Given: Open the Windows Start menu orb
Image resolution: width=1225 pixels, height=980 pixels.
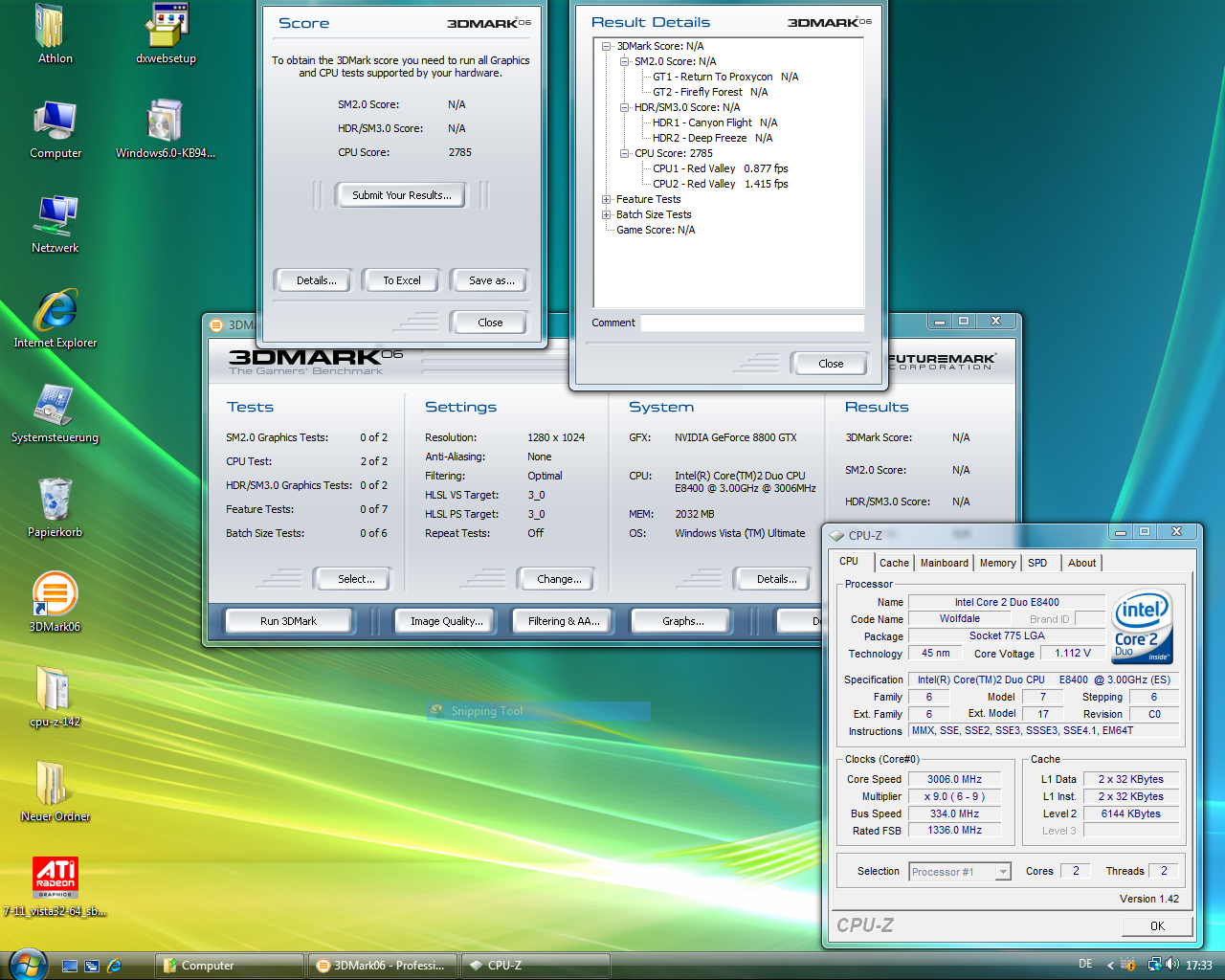Looking at the screenshot, I should point(28,965).
